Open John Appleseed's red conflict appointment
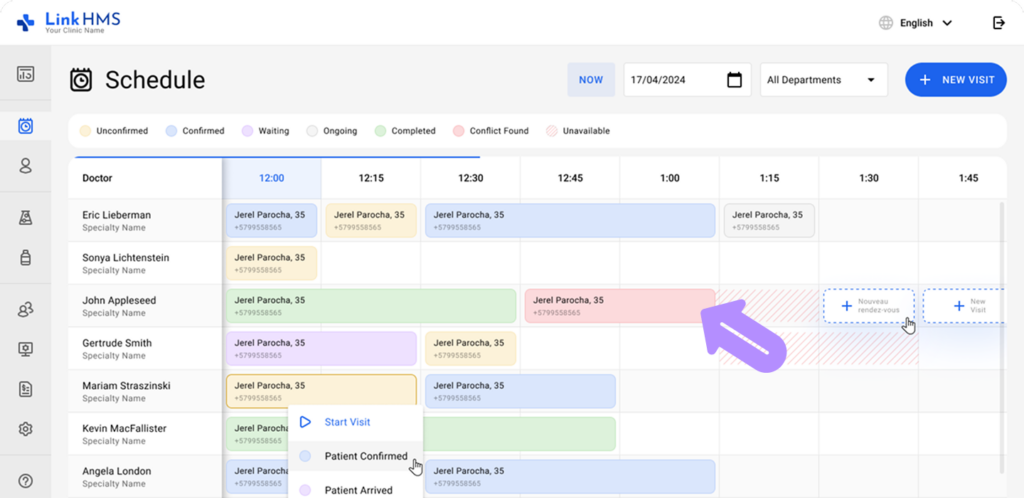 click(x=620, y=306)
